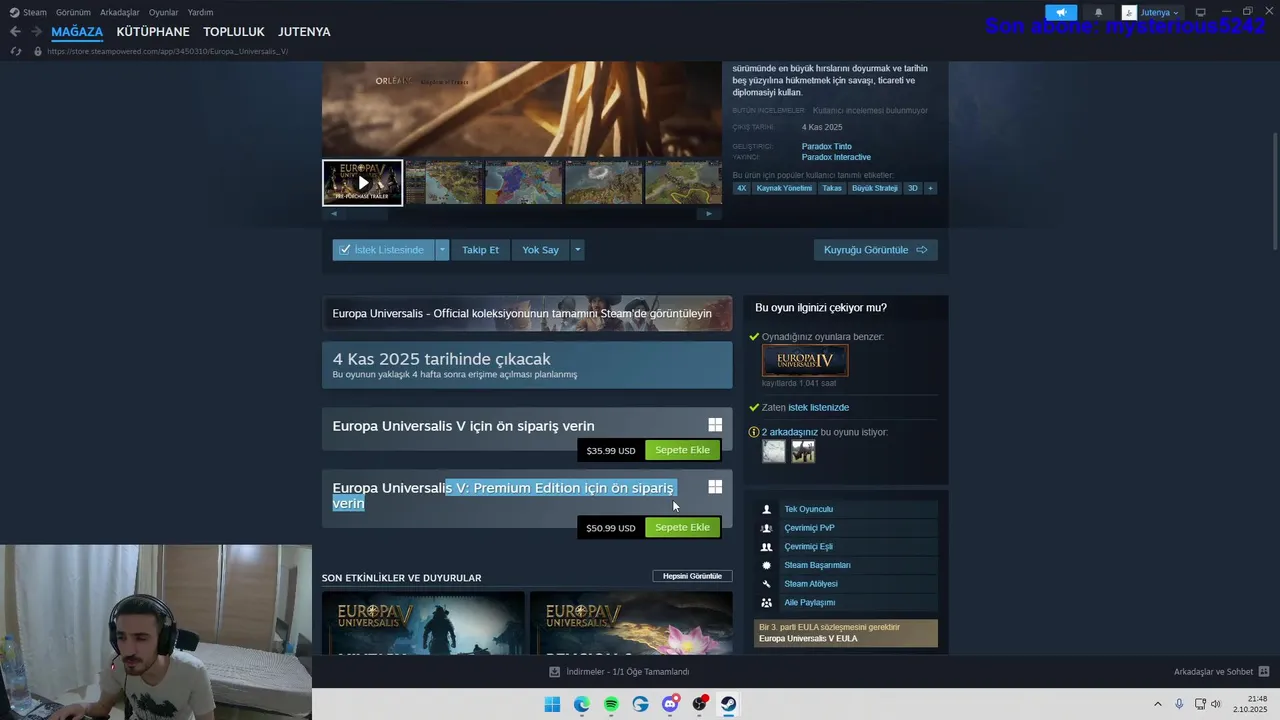Open the Paradox Tinto developer link
1280x720 pixels.
[826, 146]
